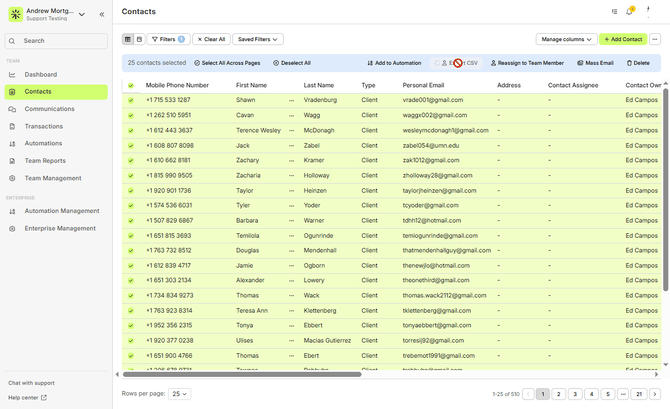Open Dashboard from sidebar
The width and height of the screenshot is (670, 409).
(x=40, y=75)
